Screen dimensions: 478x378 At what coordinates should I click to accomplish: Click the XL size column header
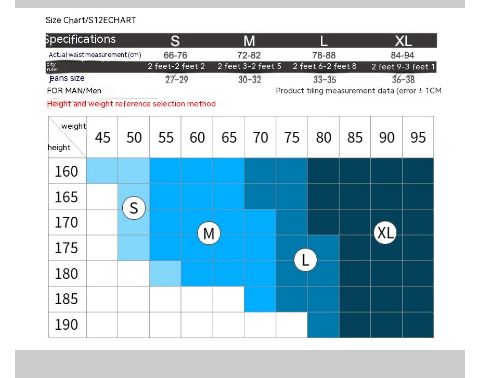click(403, 41)
